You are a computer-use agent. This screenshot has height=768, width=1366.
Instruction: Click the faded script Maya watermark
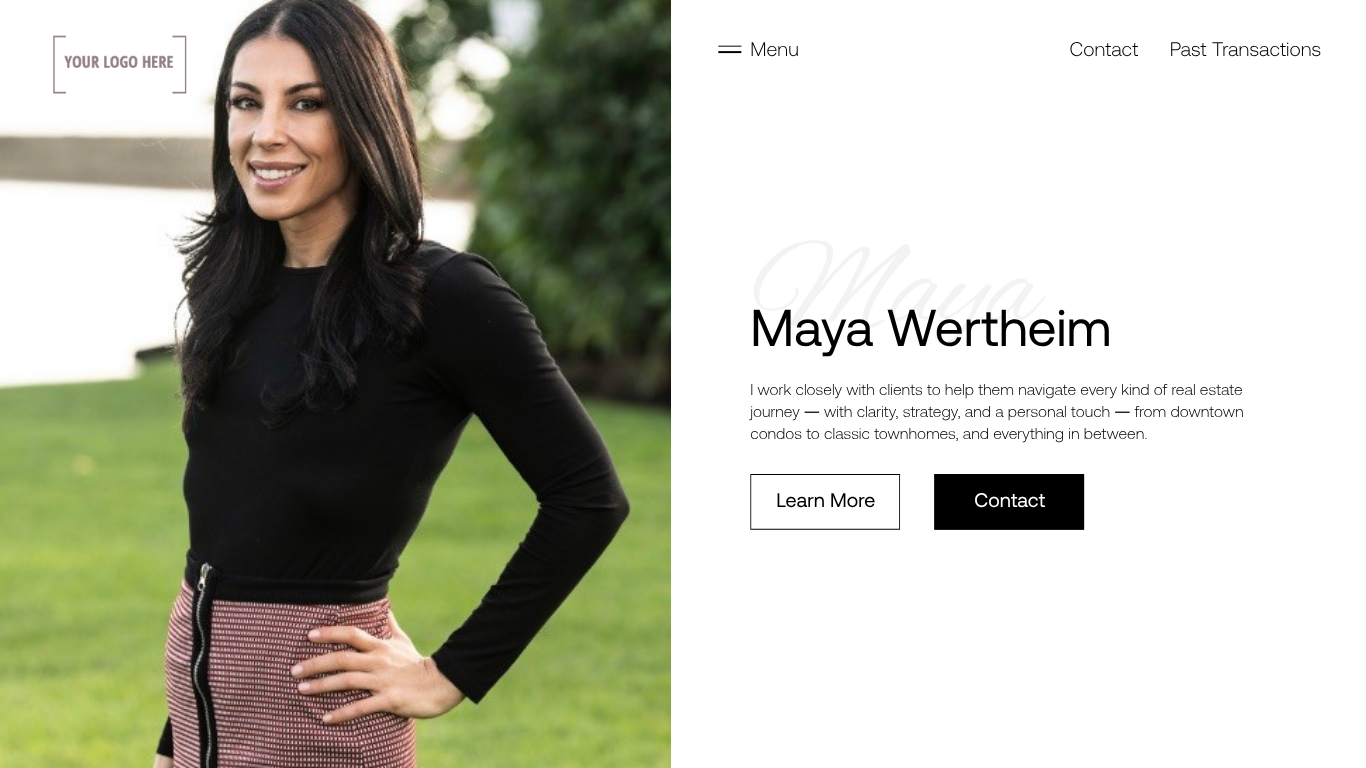[898, 275]
